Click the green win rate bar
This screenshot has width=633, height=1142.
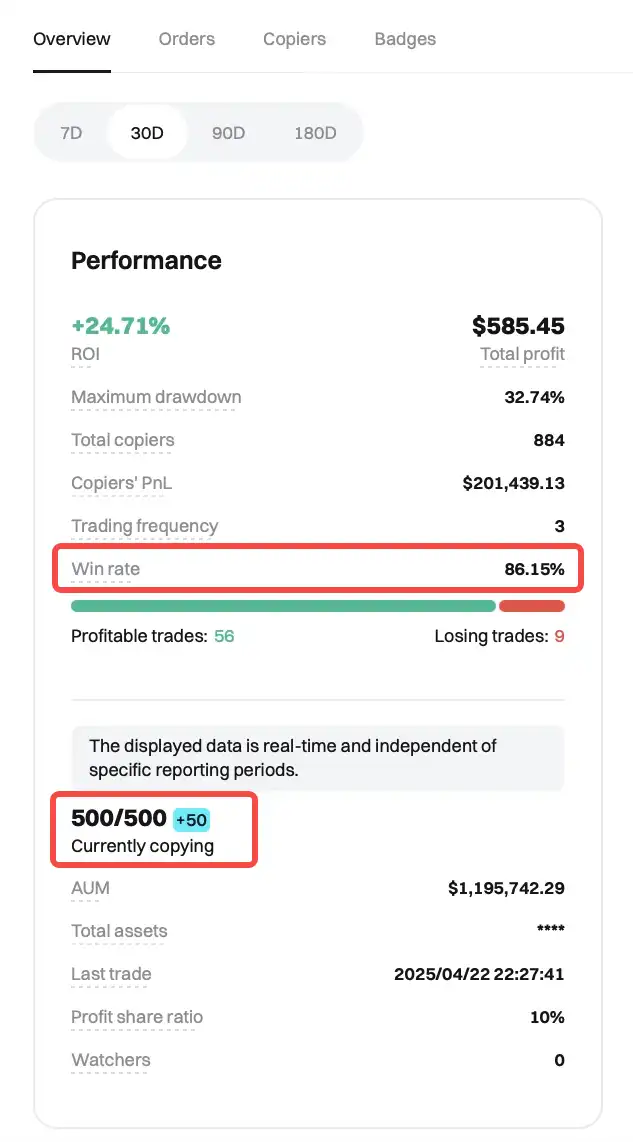283,606
